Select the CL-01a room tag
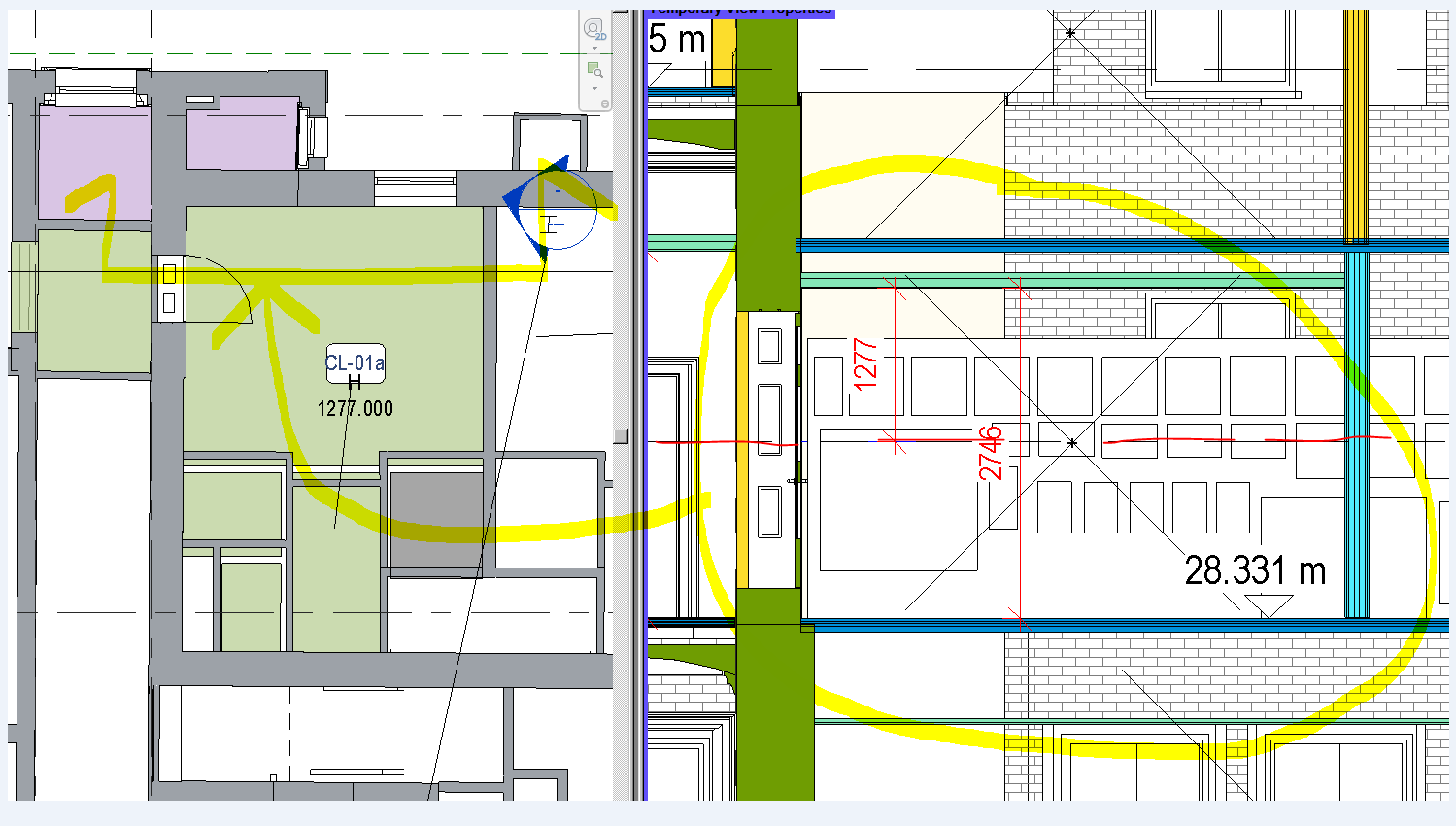This screenshot has height=826, width=1456. 354,363
